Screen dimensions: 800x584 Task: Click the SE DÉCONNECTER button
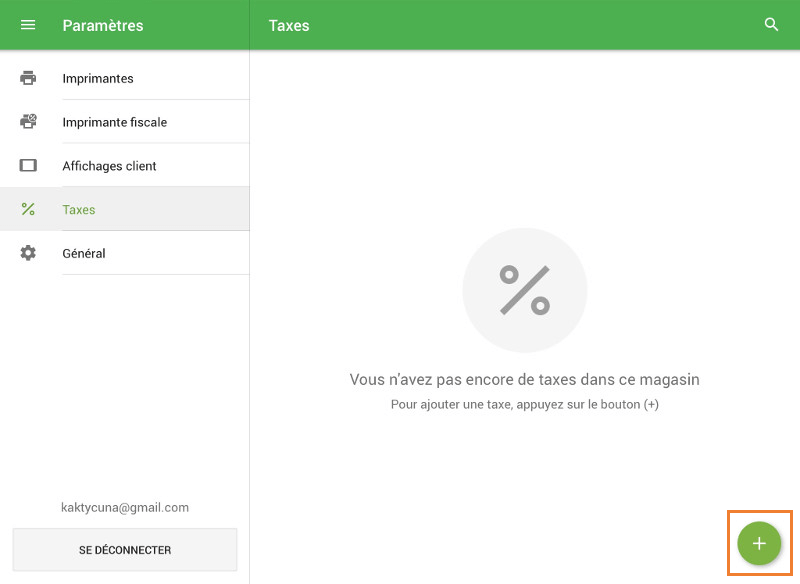click(x=125, y=550)
